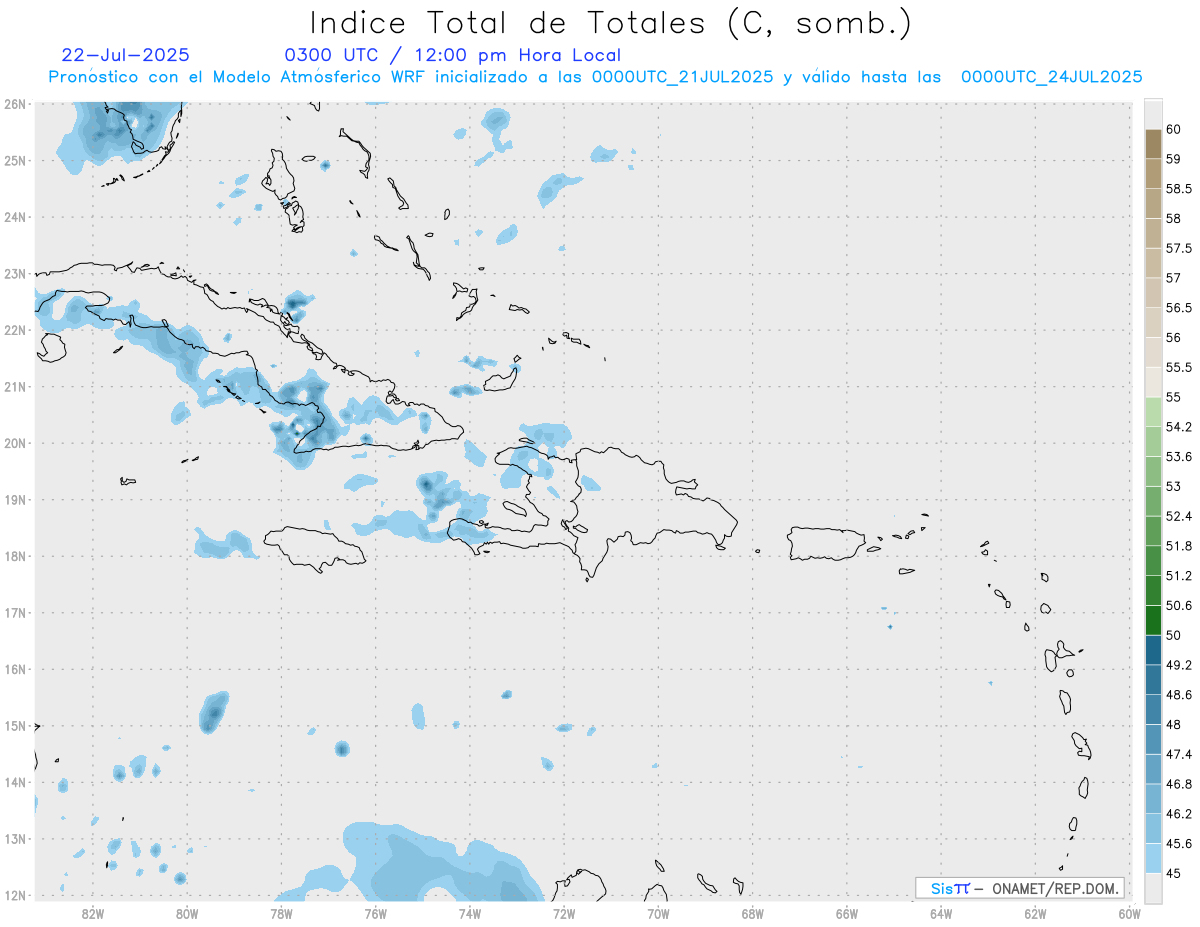The image size is (1200, 927).
Task: Click the legend value '56.5'
Action: point(1179,308)
